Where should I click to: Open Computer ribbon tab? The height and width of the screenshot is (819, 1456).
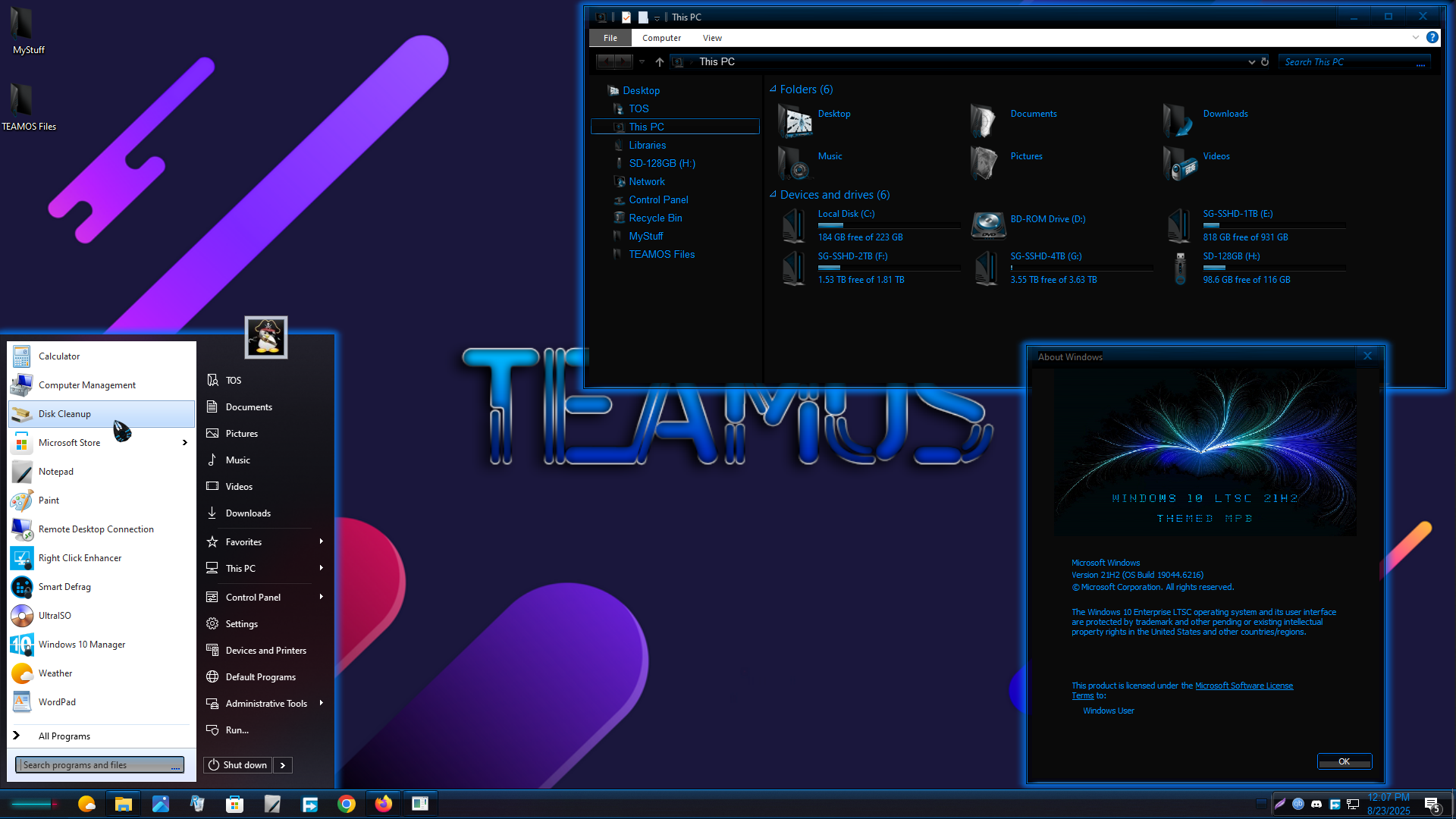(661, 38)
